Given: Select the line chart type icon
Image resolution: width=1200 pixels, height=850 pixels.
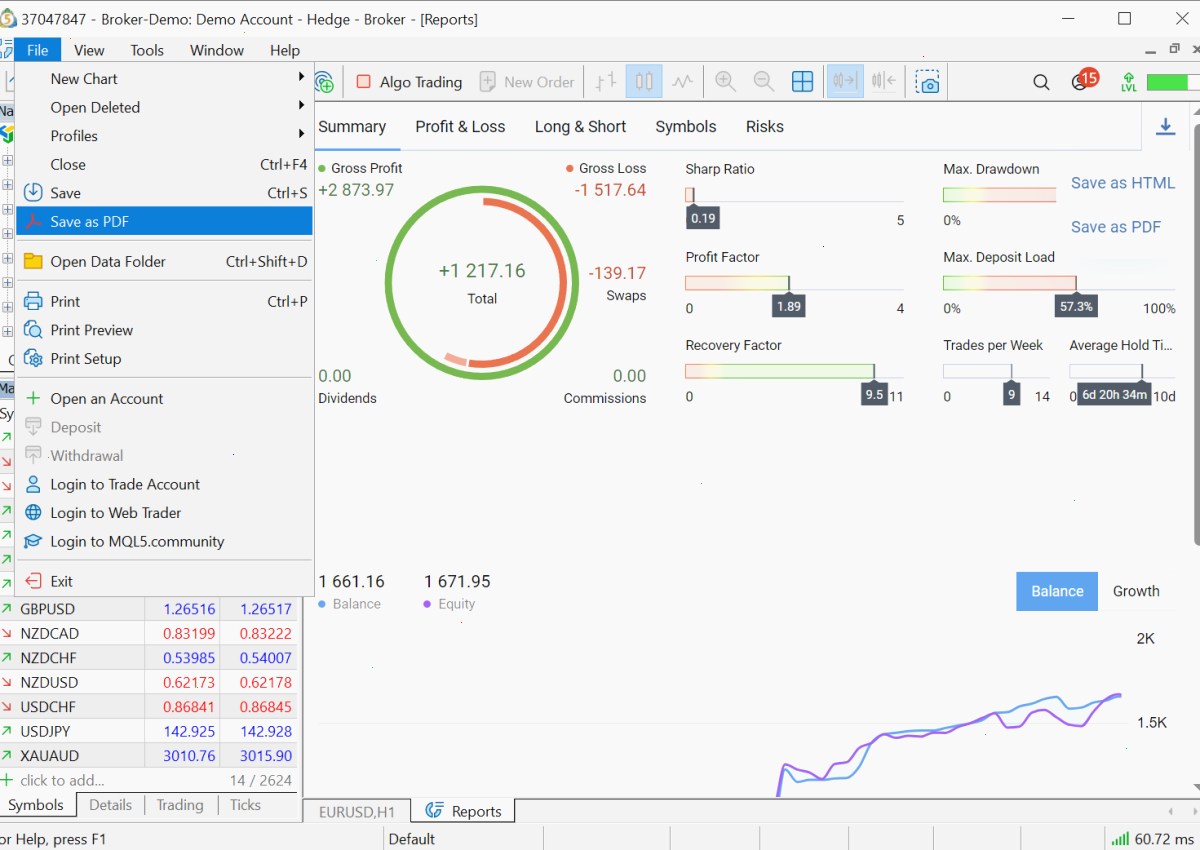Looking at the screenshot, I should pyautogui.click(x=682, y=82).
